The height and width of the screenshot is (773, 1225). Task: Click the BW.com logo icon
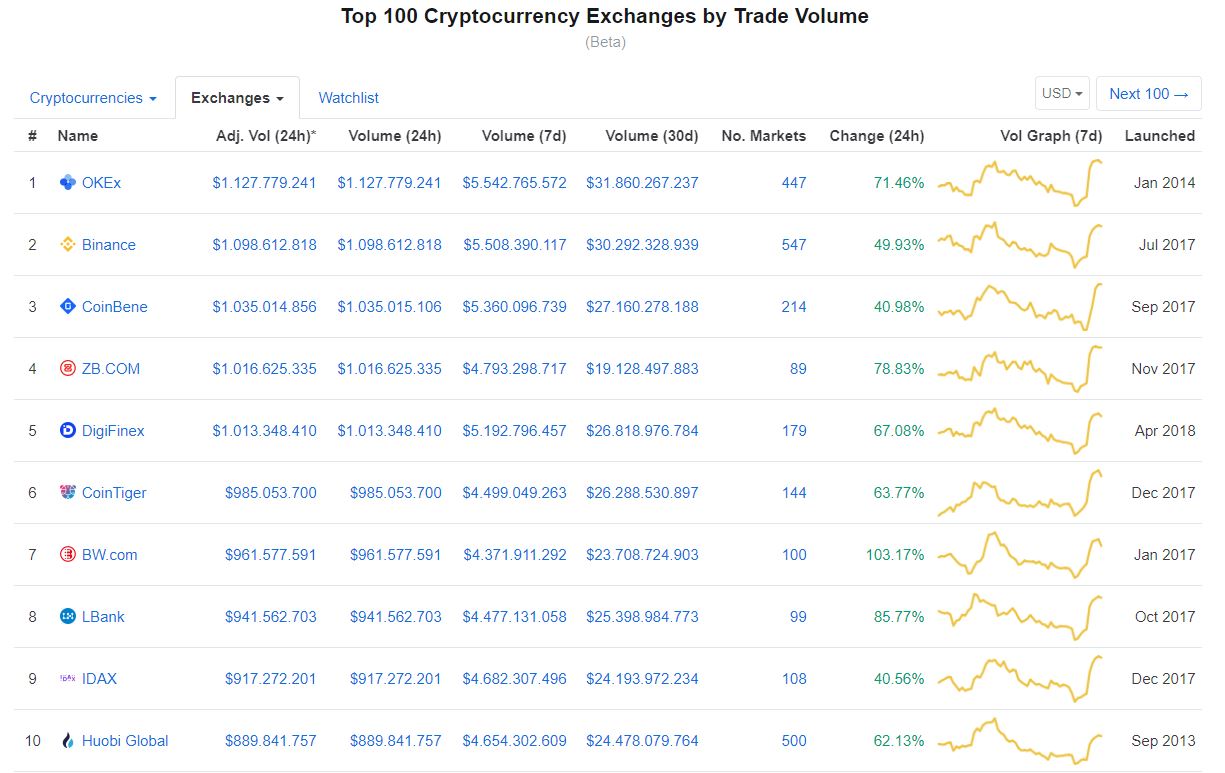tap(68, 555)
